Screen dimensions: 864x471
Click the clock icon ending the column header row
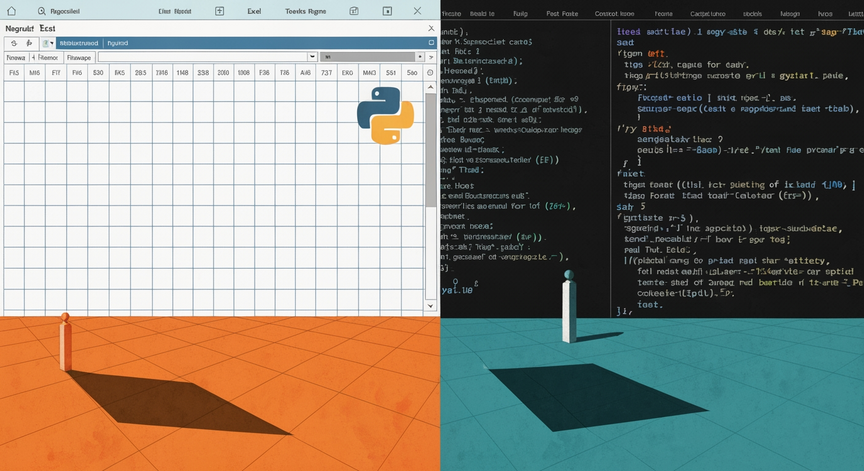[430, 73]
